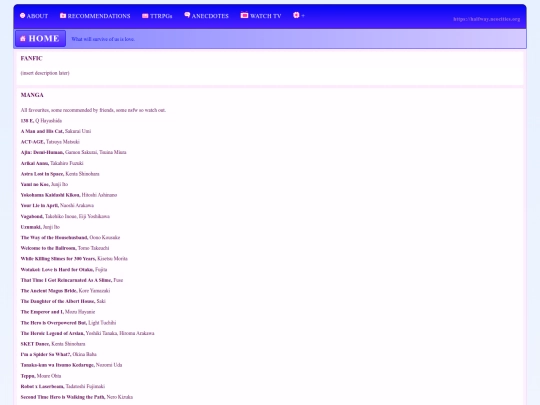Click the MANGA section heading
540x405 pixels.
point(32,95)
